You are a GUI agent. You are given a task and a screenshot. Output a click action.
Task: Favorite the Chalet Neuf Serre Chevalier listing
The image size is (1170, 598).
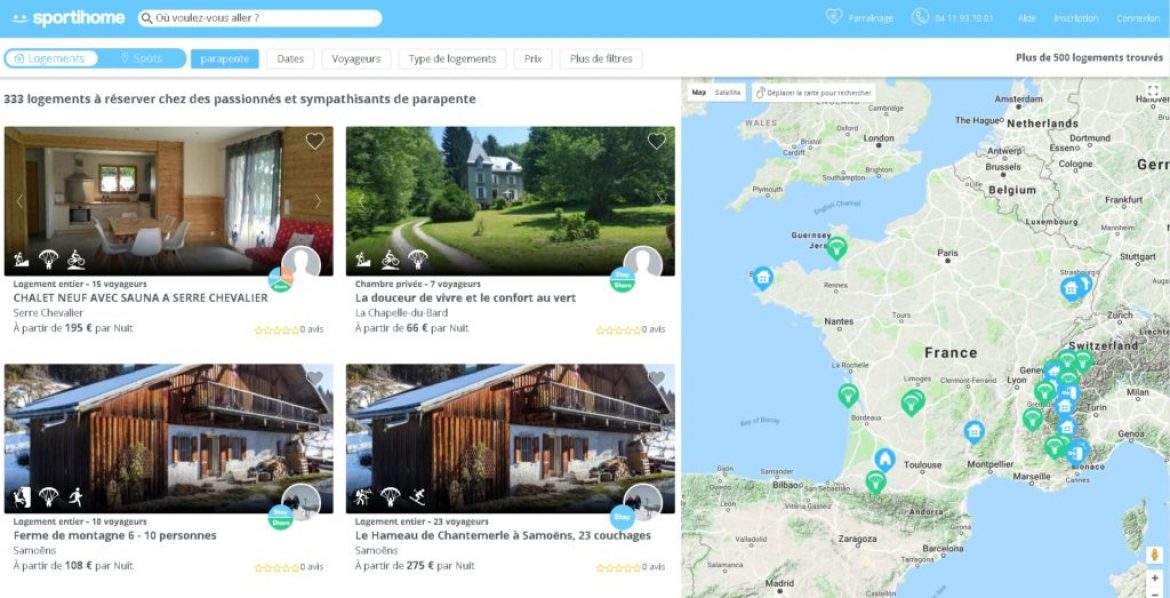coord(315,141)
